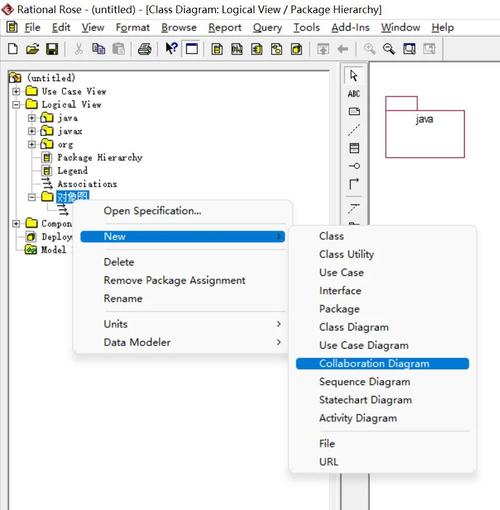The image size is (500, 510).
Task: Click the Print toolbar icon
Action: pos(145,49)
